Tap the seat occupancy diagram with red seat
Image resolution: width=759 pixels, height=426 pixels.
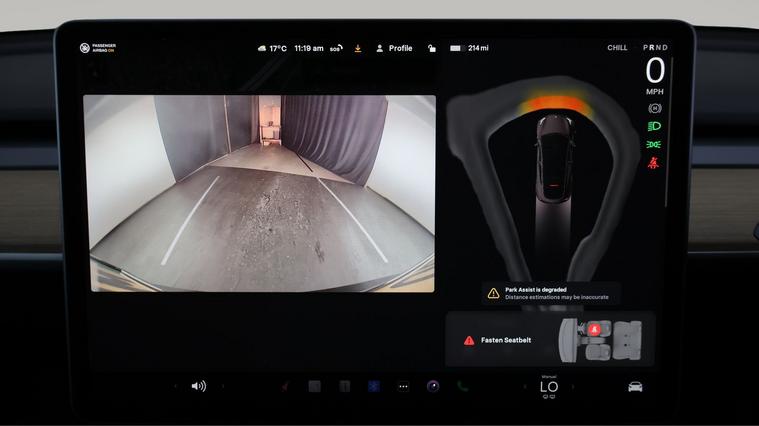pyautogui.click(x=600, y=340)
